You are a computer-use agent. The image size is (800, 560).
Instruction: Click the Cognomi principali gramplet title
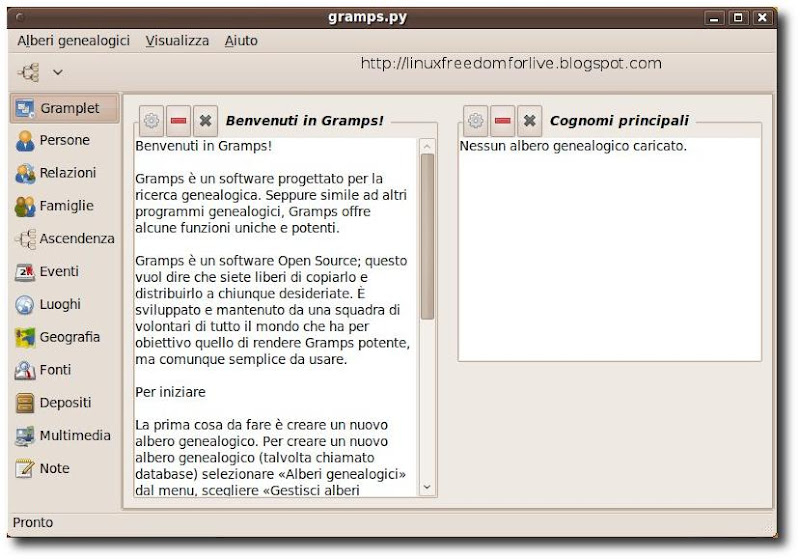click(x=619, y=121)
